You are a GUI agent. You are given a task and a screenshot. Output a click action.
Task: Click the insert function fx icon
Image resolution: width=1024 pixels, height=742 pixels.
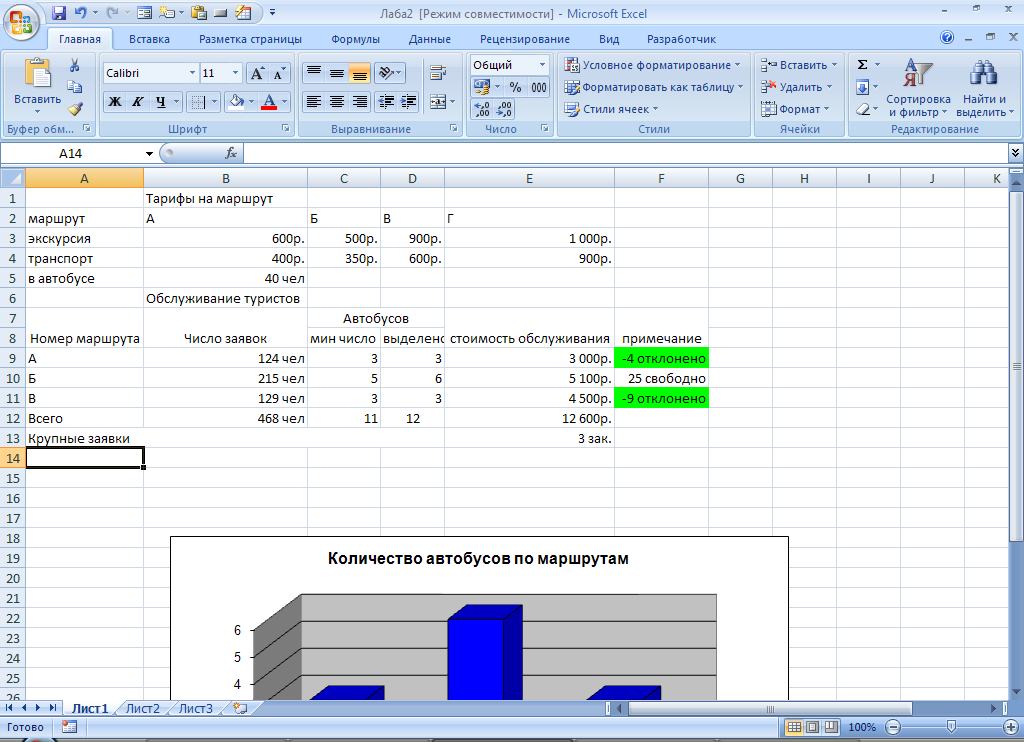[231, 153]
